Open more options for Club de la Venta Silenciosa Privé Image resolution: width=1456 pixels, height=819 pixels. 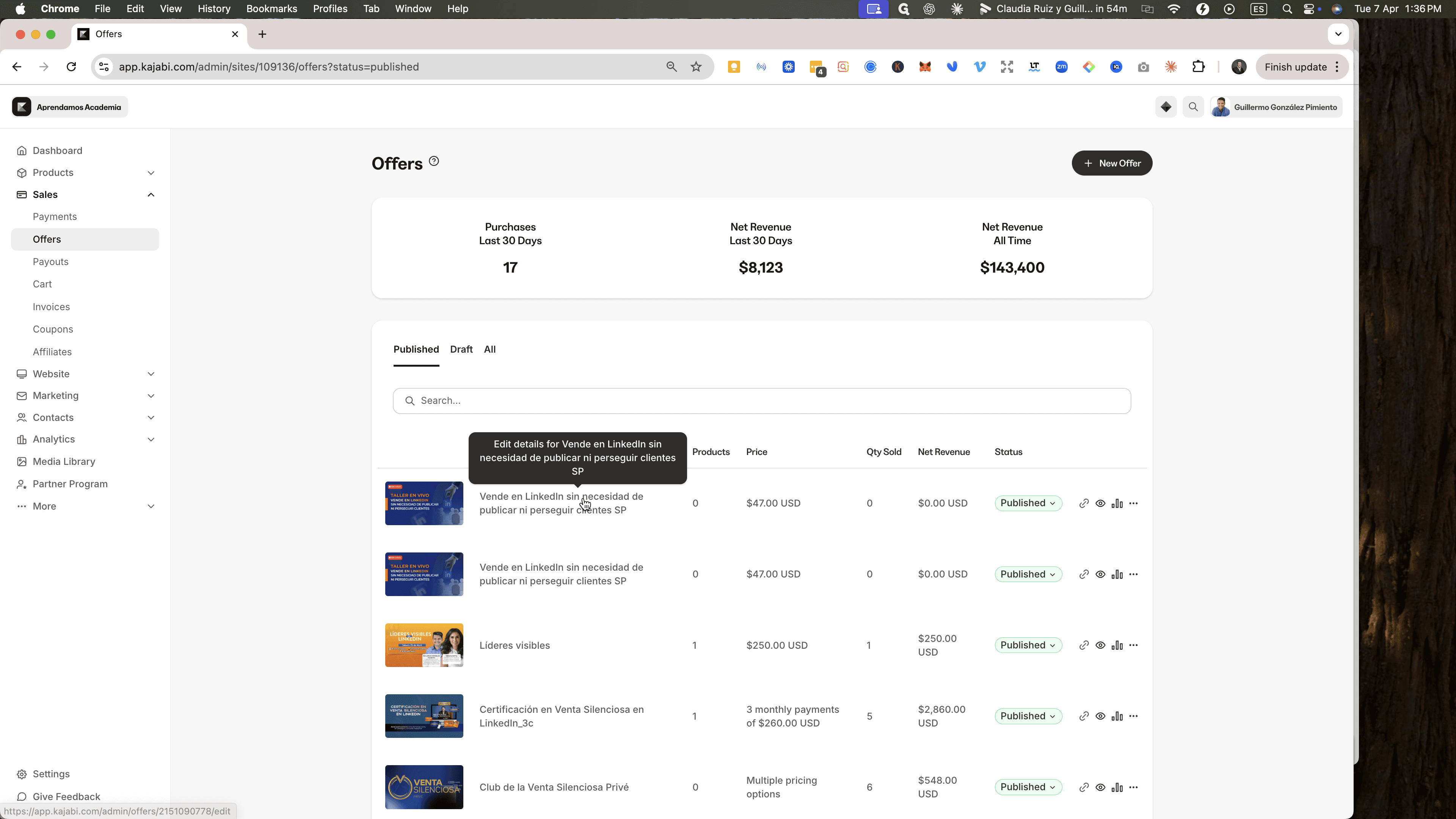click(1133, 787)
